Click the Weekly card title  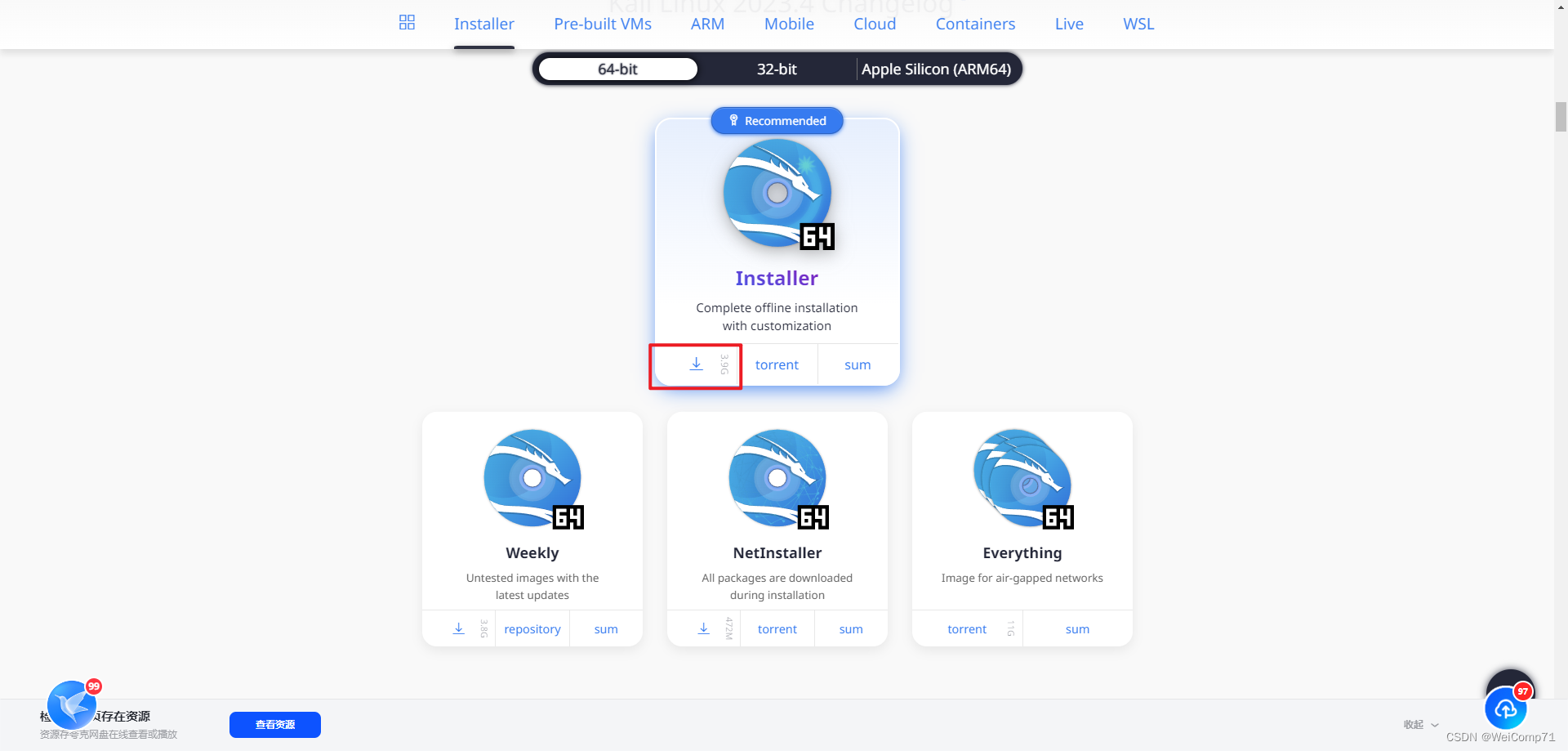(532, 553)
